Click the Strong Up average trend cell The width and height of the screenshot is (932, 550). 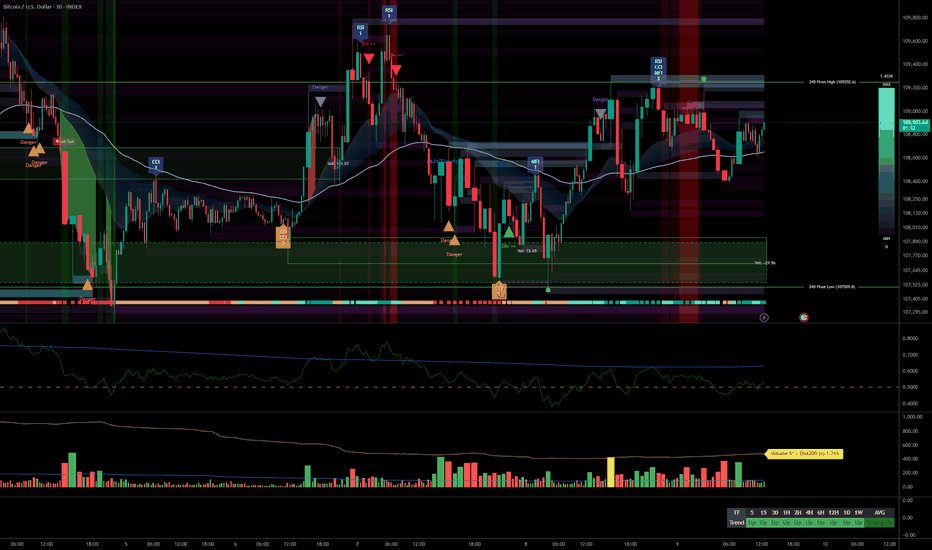pyautogui.click(x=880, y=523)
